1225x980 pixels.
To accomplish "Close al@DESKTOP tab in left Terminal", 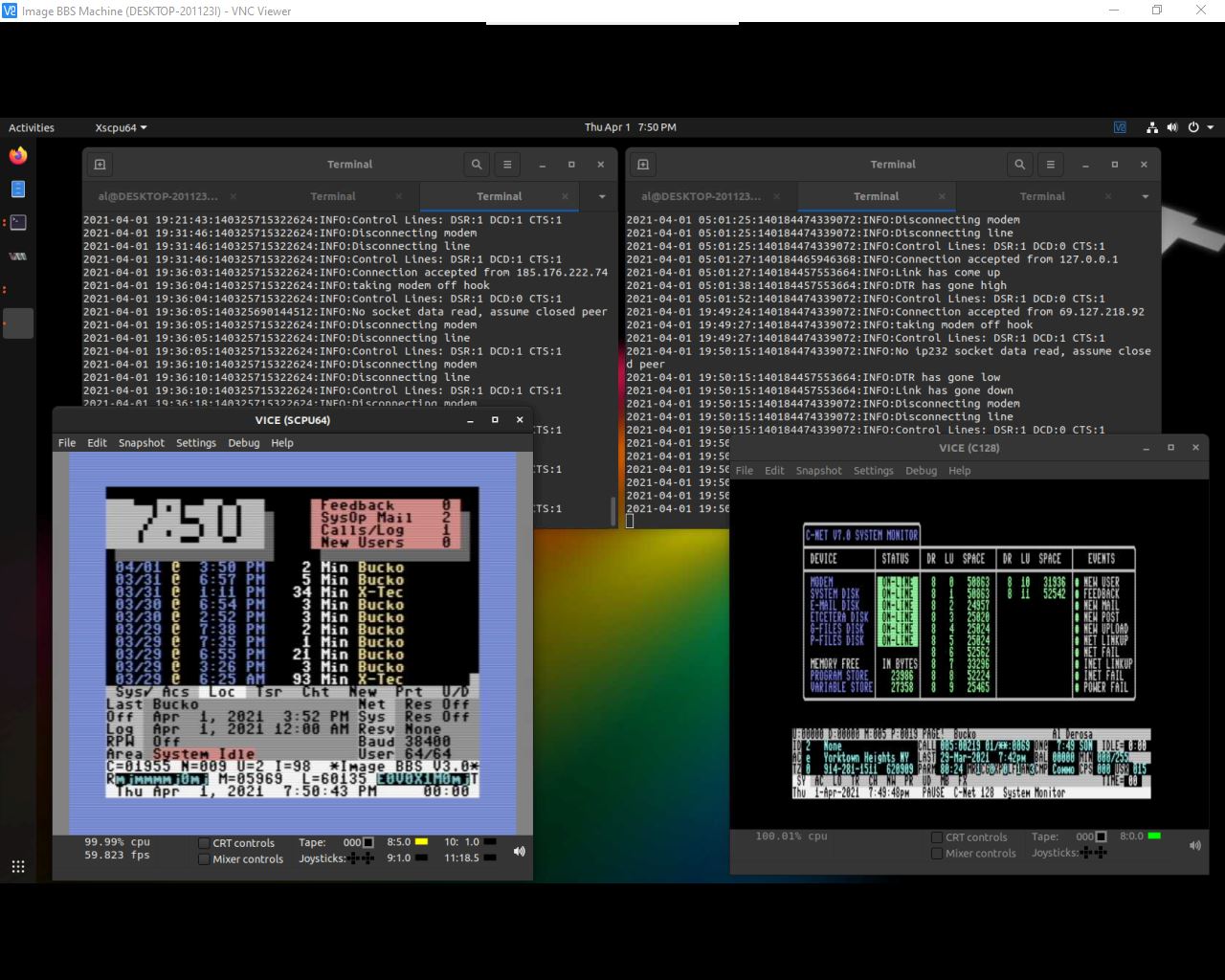I will coord(232,196).
